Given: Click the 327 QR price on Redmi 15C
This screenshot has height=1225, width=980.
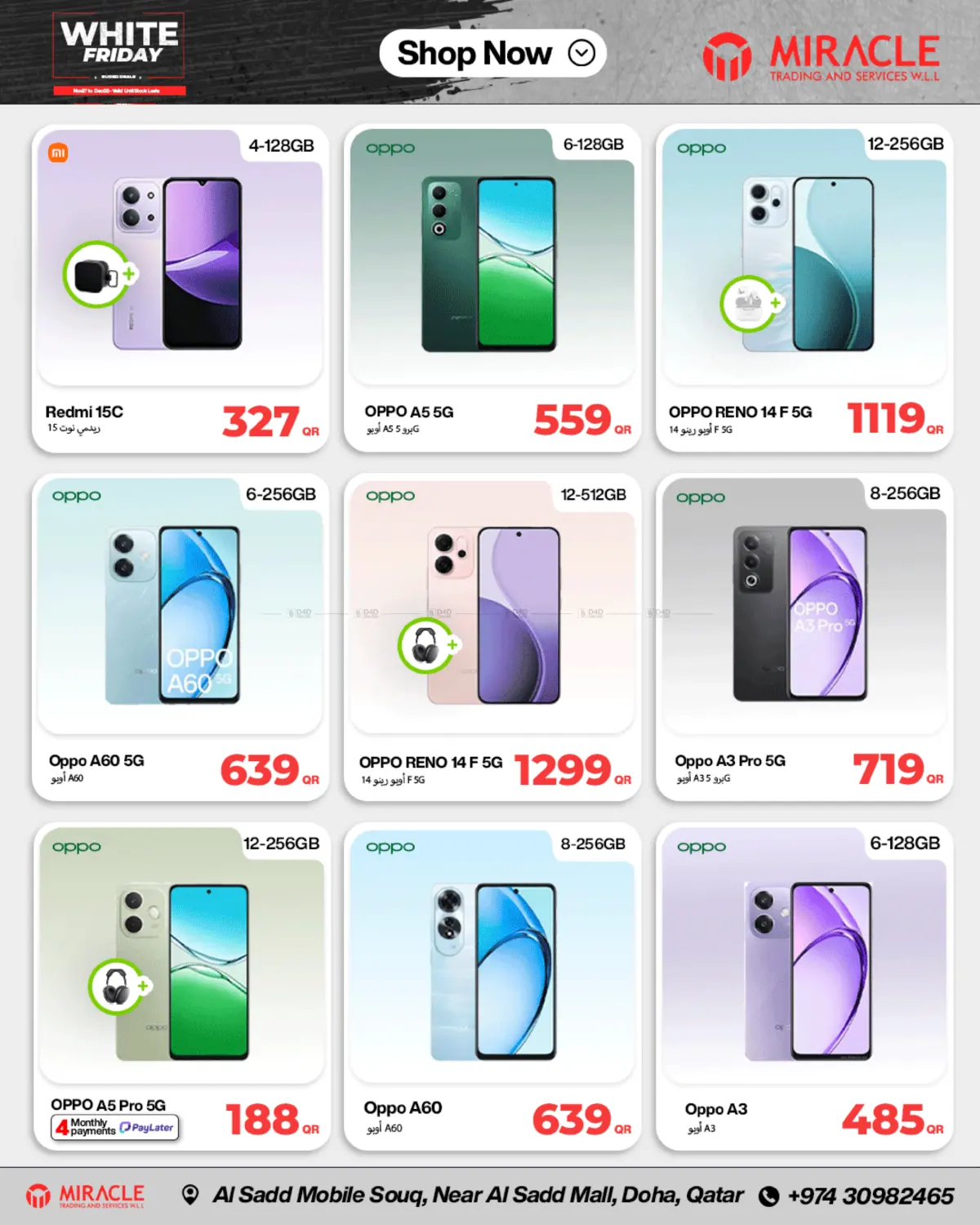Looking at the screenshot, I should pos(270,422).
